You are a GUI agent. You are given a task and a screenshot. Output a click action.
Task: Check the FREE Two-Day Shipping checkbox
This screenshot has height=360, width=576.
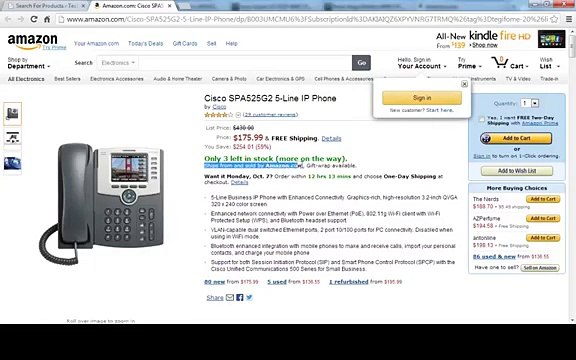coord(482,119)
